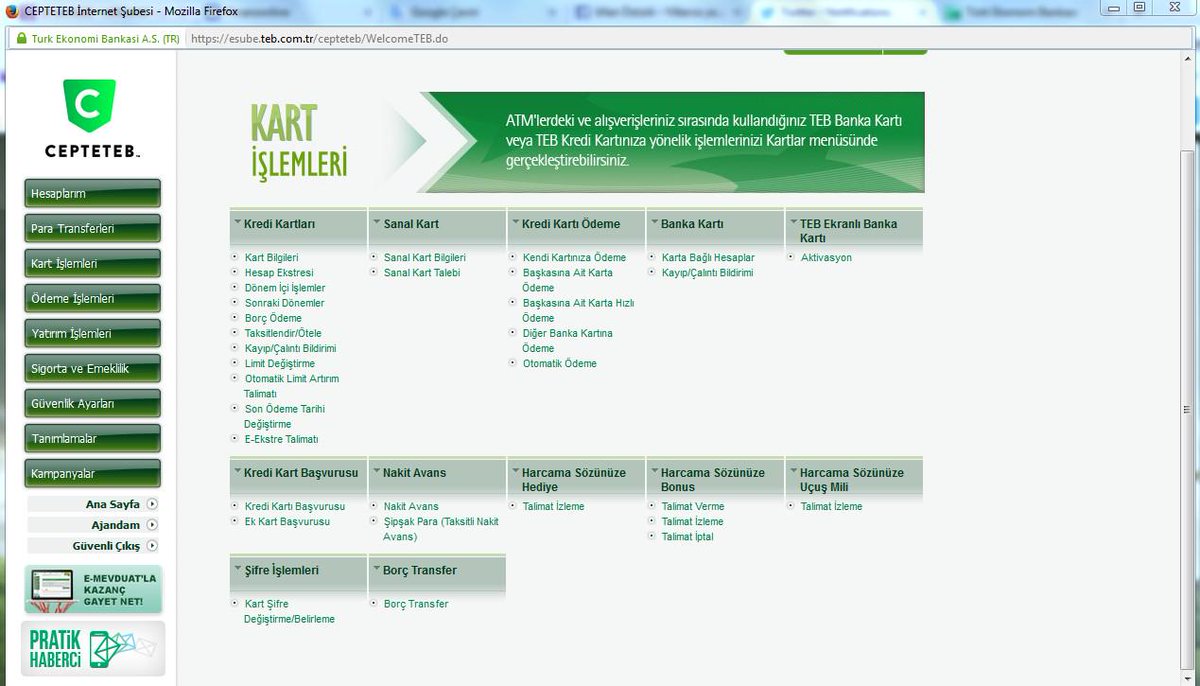Open the Talimat İptal link
Screen dimensions: 1200x686
(x=687, y=536)
